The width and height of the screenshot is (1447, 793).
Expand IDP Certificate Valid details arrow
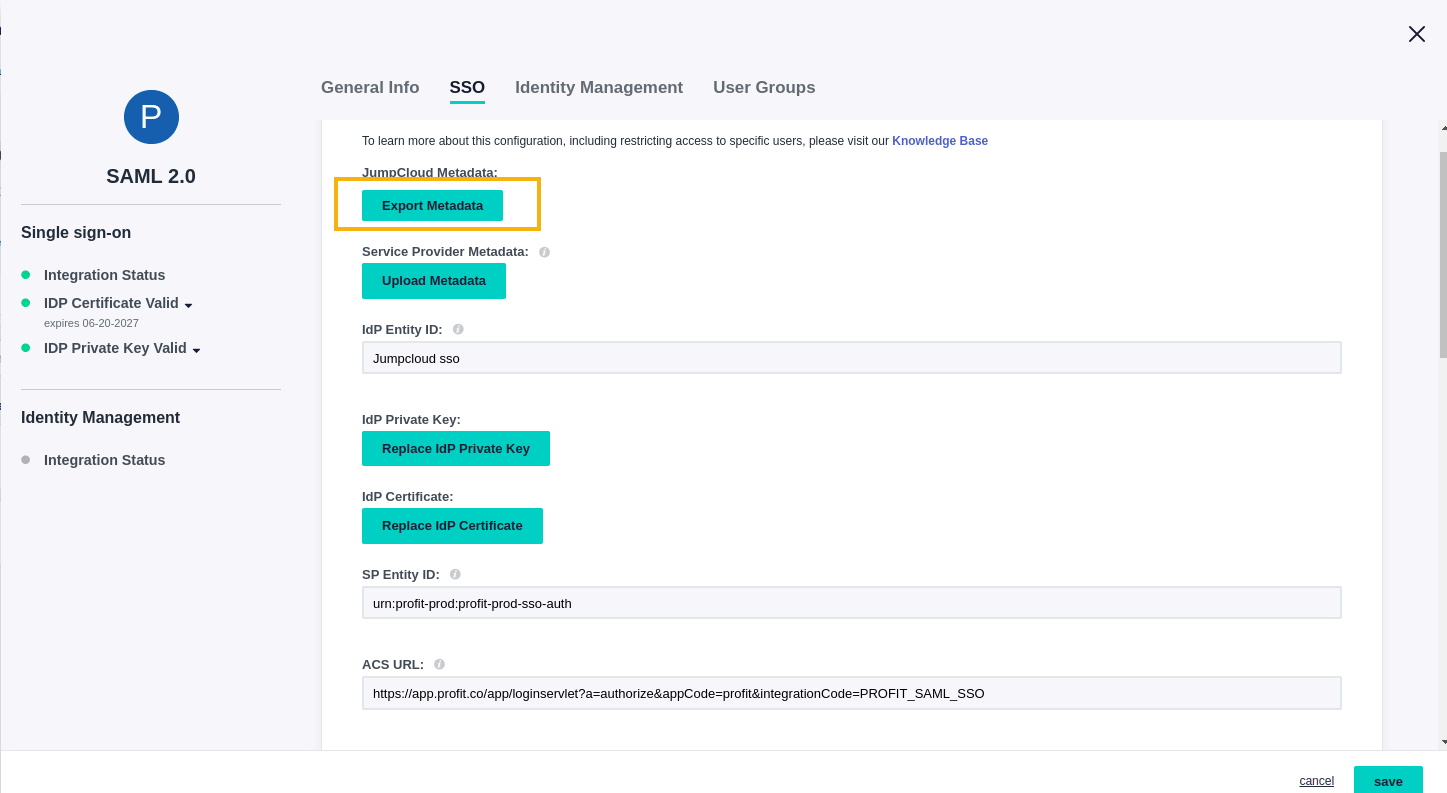pos(188,305)
